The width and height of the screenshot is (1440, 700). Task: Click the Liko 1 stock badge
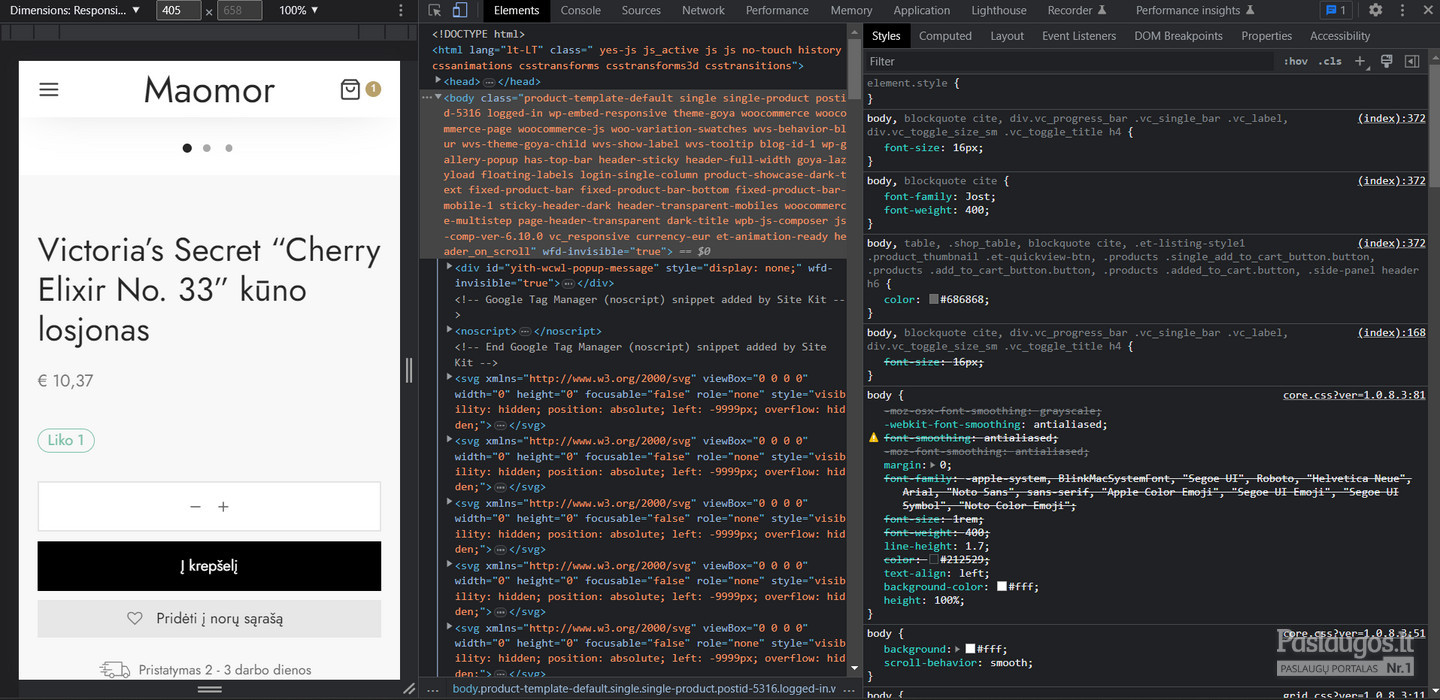pos(66,440)
